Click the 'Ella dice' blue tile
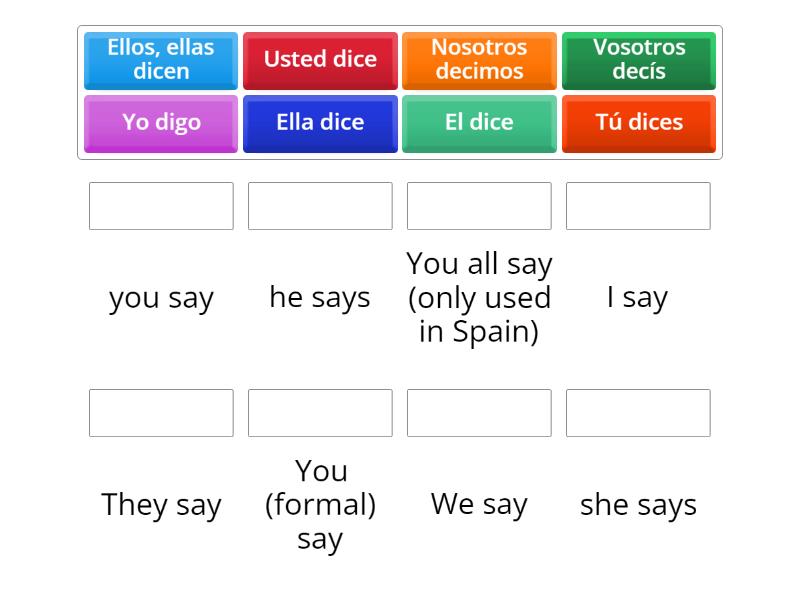The image size is (800, 600). tap(320, 123)
